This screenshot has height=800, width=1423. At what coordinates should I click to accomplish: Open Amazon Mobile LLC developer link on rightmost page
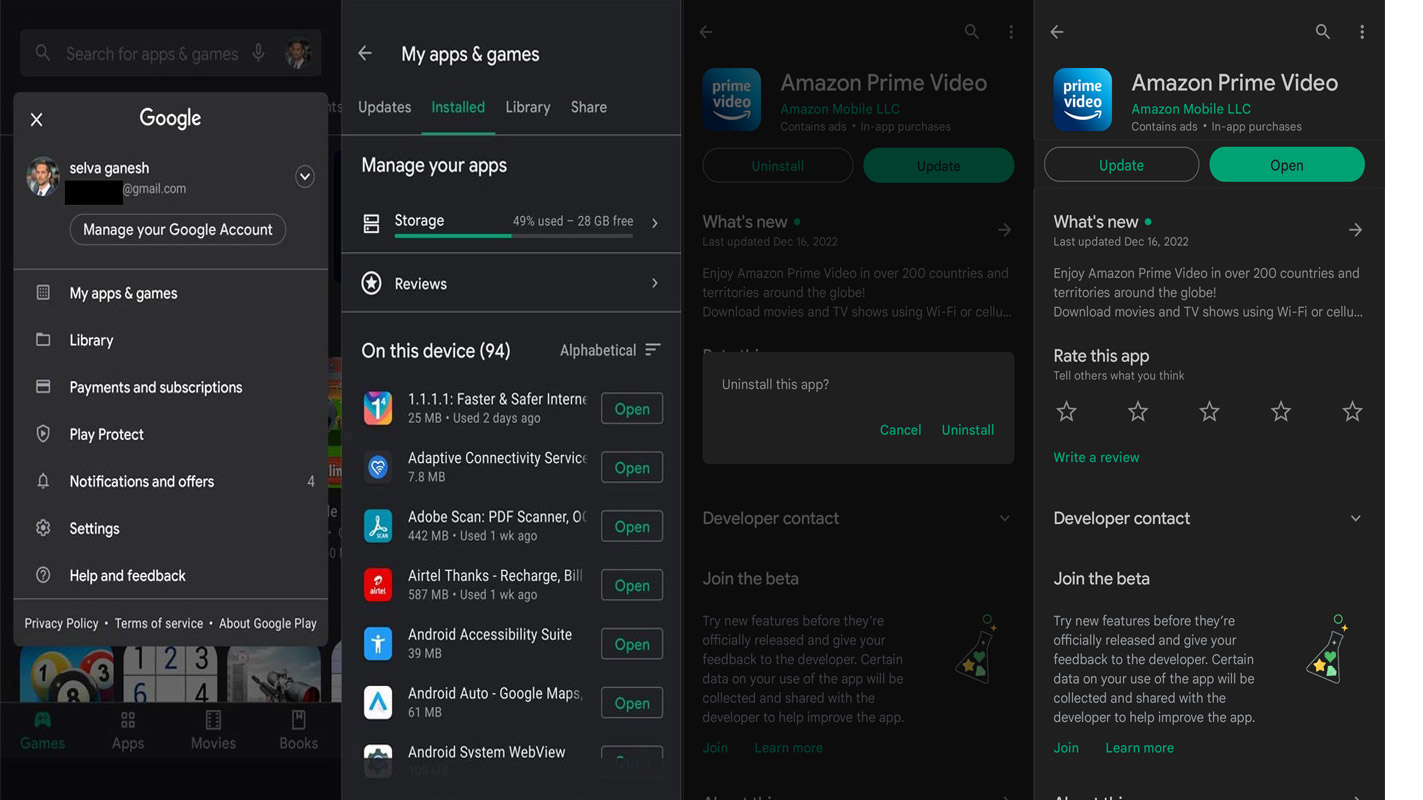coord(1191,109)
